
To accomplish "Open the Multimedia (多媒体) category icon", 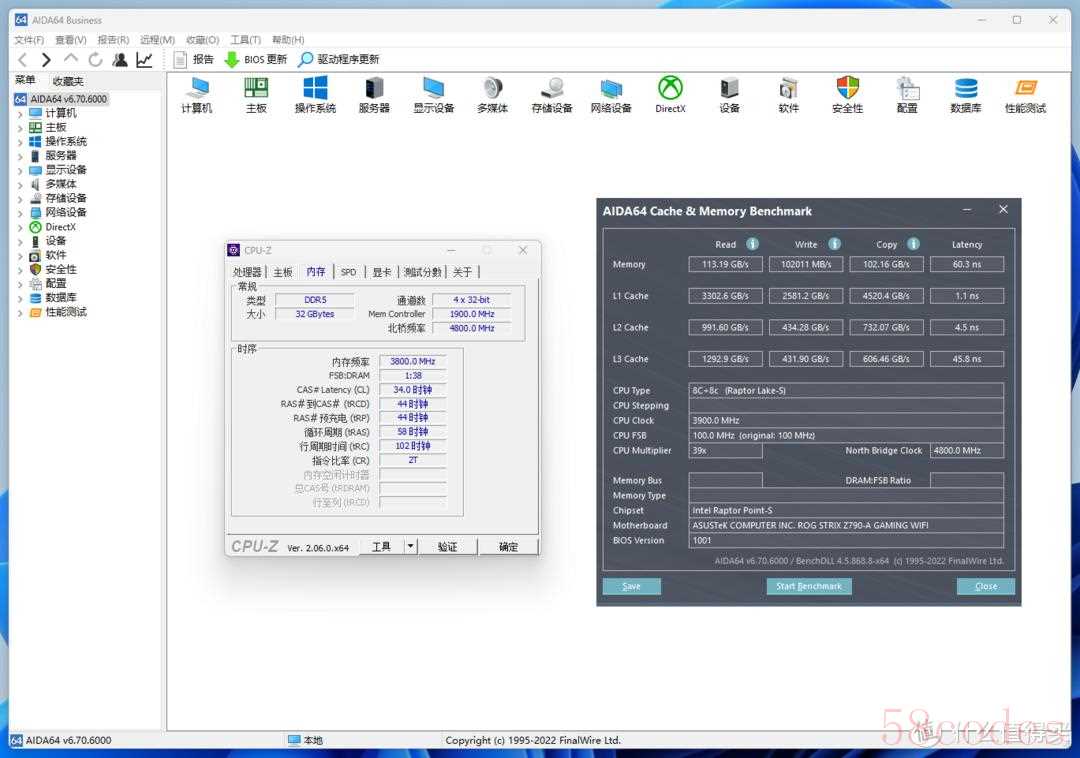I will tap(492, 95).
